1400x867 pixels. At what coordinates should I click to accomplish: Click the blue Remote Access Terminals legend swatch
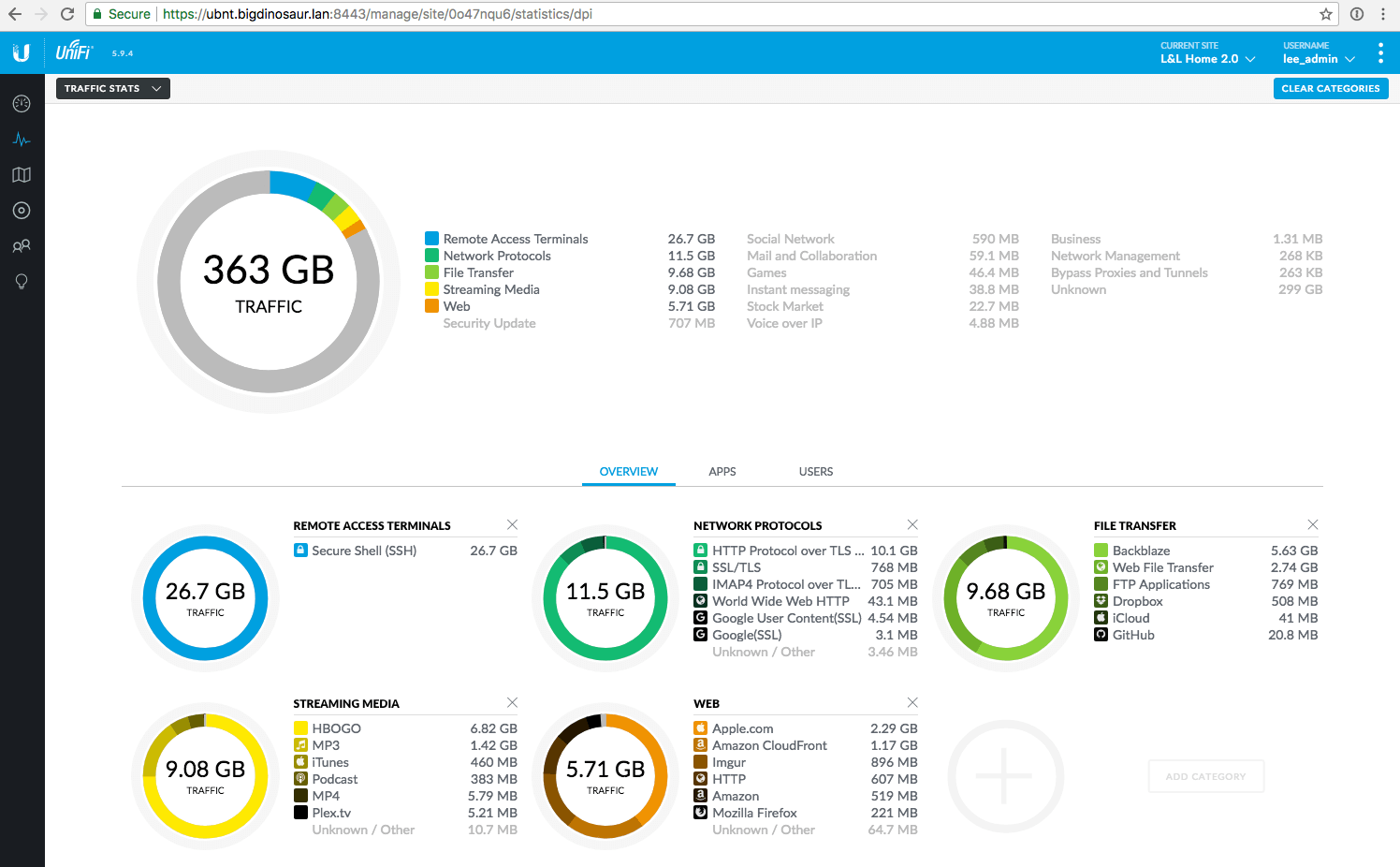(x=431, y=239)
